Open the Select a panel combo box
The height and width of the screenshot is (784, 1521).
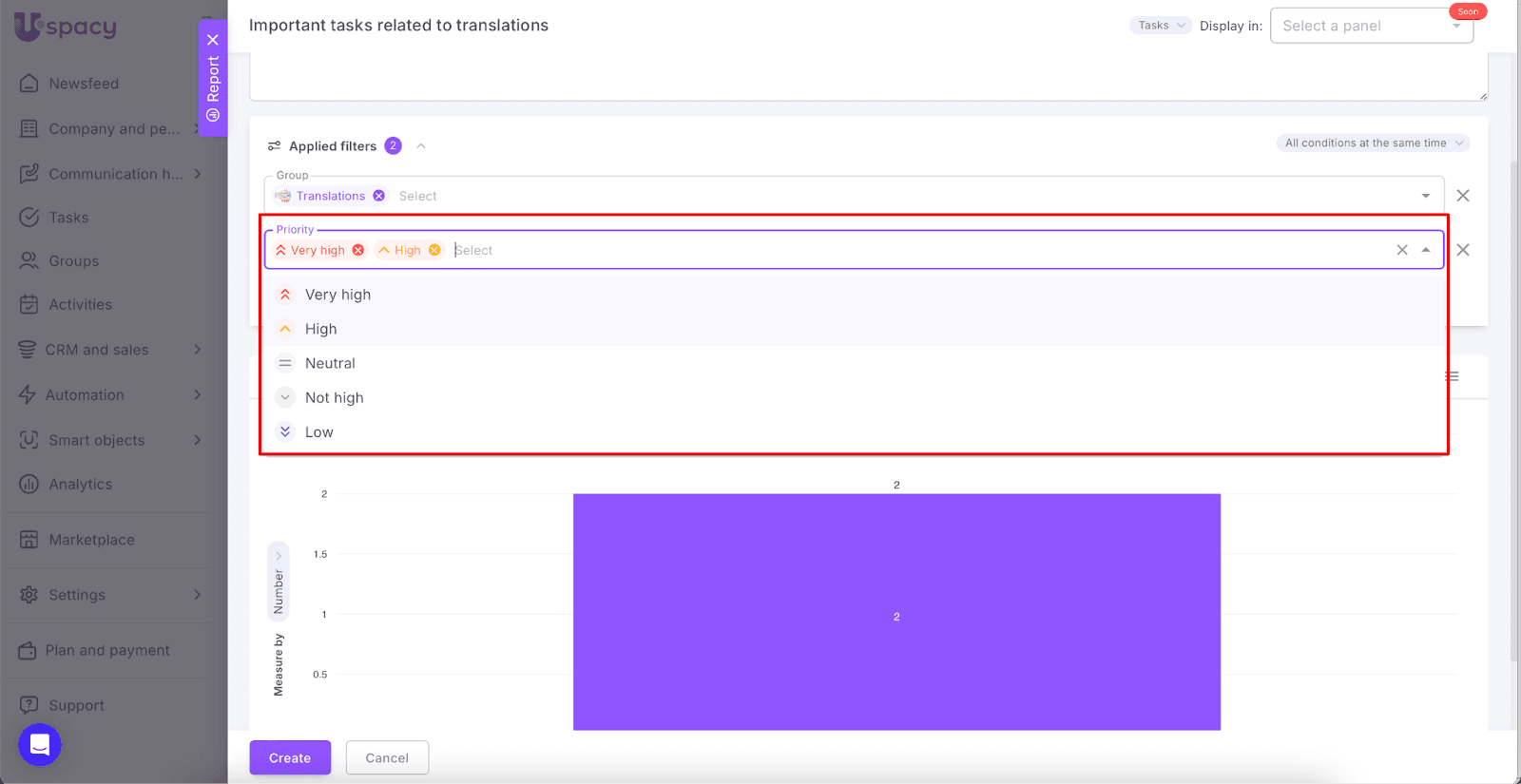click(x=1371, y=26)
